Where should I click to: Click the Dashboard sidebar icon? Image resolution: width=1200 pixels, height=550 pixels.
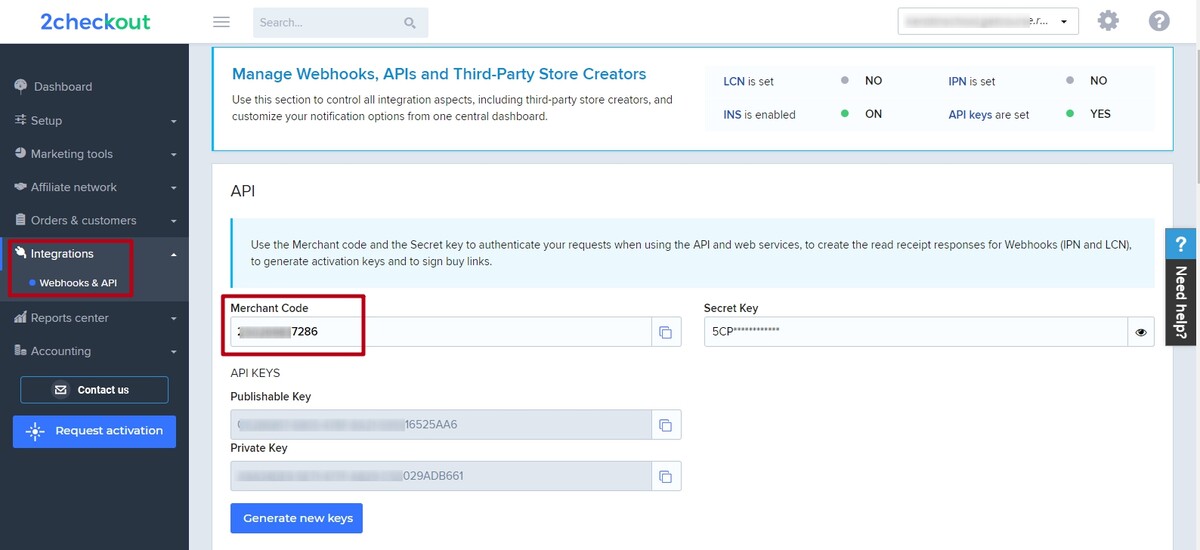pos(21,86)
